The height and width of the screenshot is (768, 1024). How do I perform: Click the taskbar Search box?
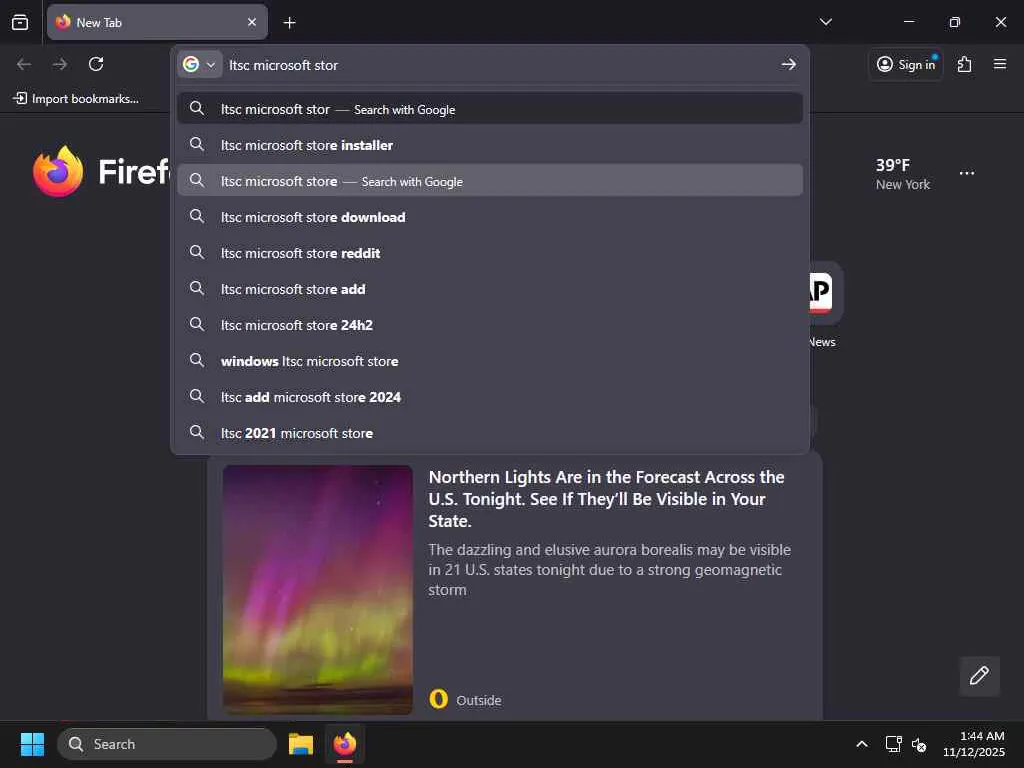click(167, 744)
